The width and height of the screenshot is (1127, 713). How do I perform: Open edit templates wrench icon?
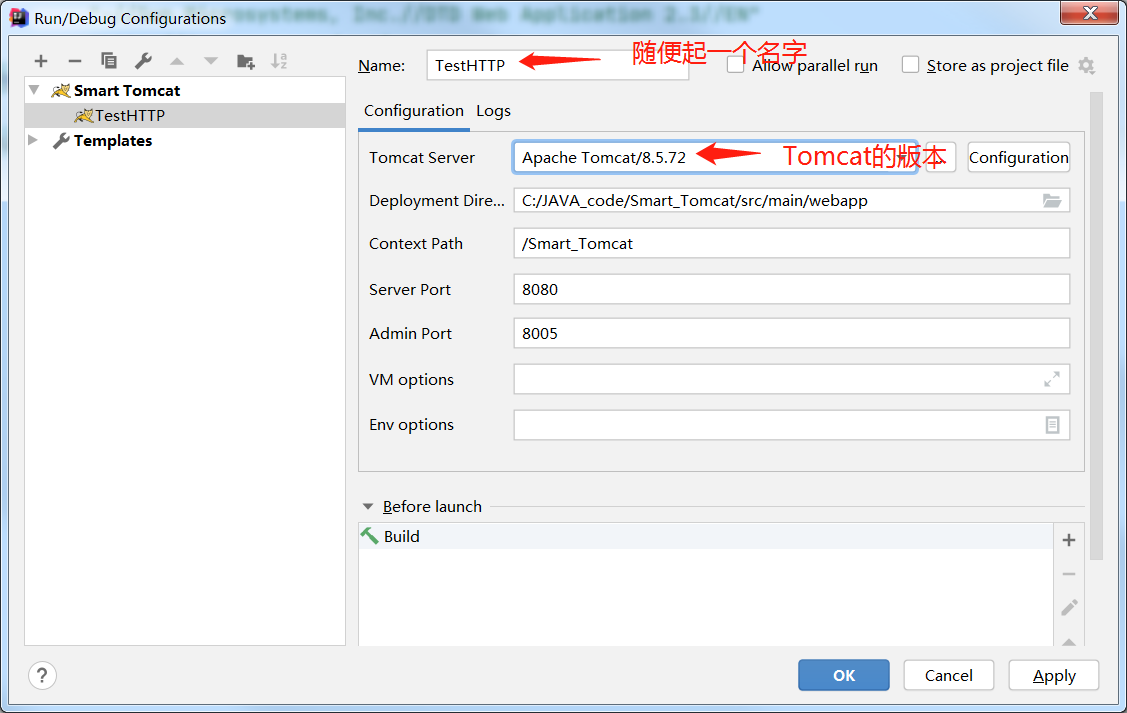pos(143,61)
